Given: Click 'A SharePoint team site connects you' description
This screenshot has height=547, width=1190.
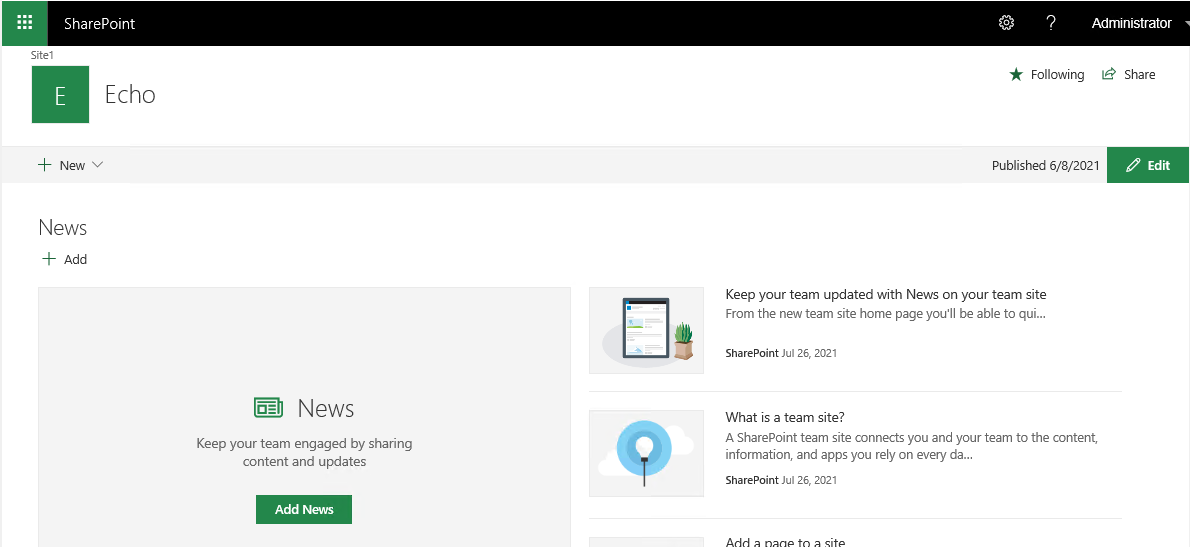Looking at the screenshot, I should point(912,447).
